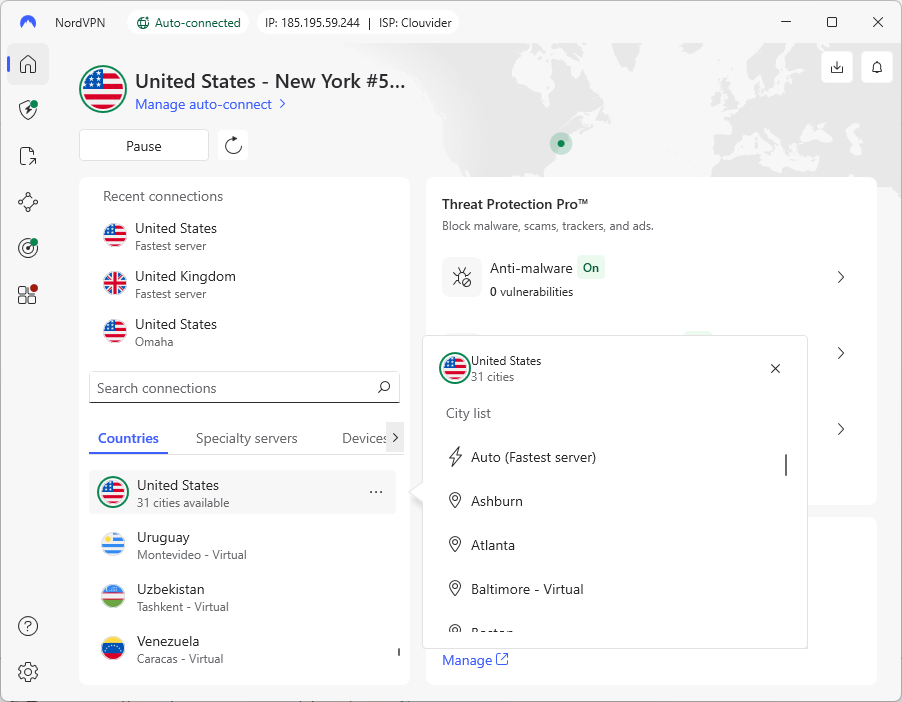Viewport: 902px width, 702px height.
Task: Click the download icon at top right
Action: (x=837, y=67)
